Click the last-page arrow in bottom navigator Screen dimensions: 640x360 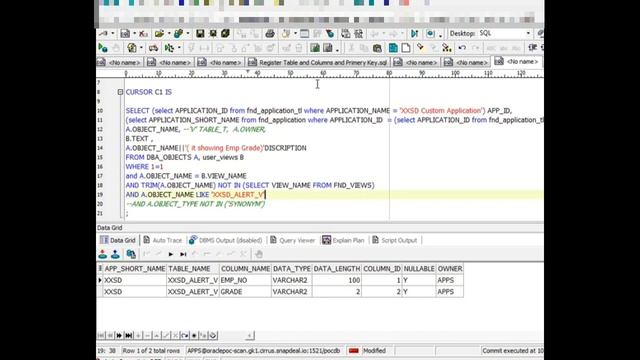tap(129, 336)
